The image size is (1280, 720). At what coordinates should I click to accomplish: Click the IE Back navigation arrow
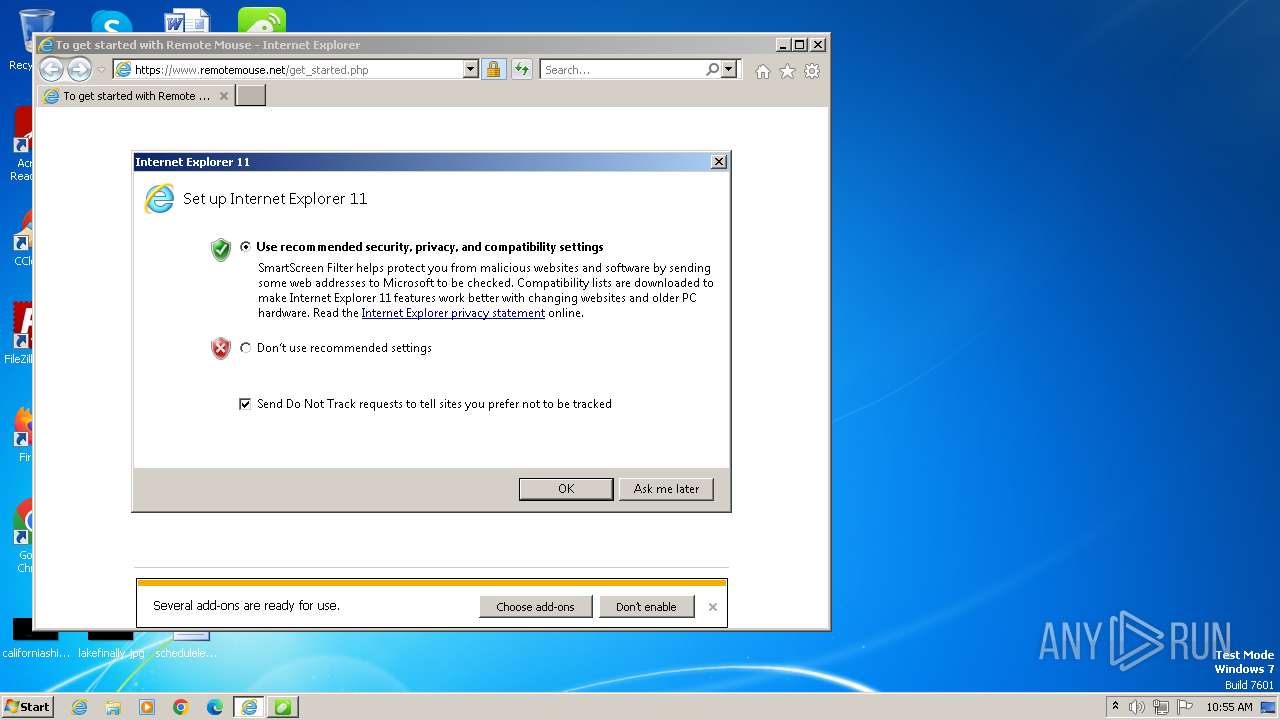coord(51,70)
